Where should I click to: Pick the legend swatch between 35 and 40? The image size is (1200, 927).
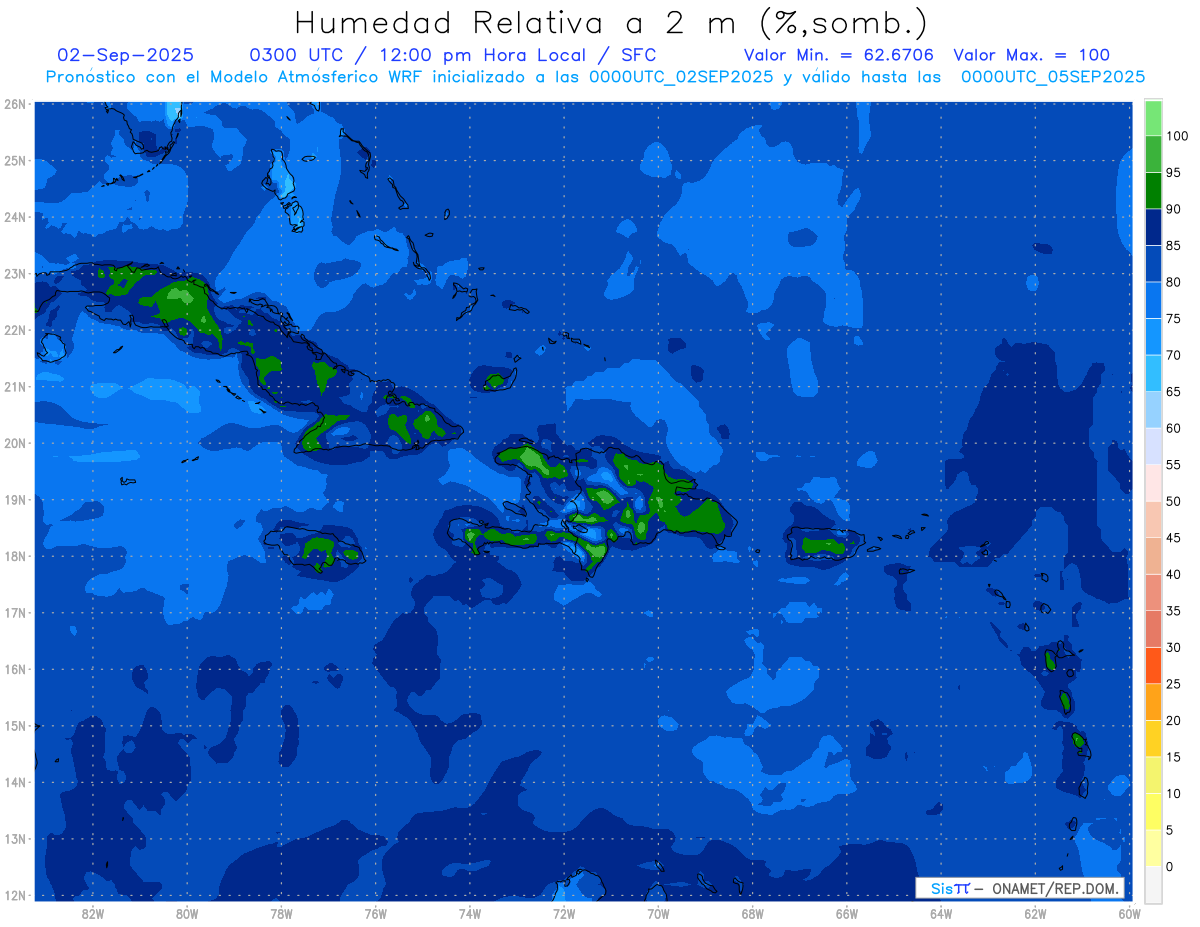tap(1153, 592)
